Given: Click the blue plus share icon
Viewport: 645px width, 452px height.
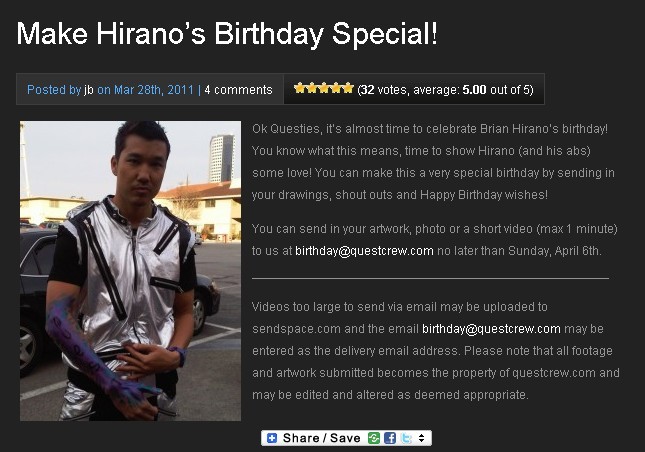Looking at the screenshot, I should tap(272, 438).
